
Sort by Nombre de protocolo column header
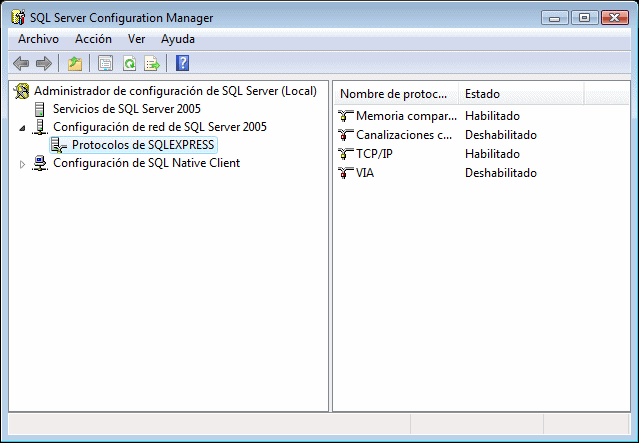click(397, 94)
